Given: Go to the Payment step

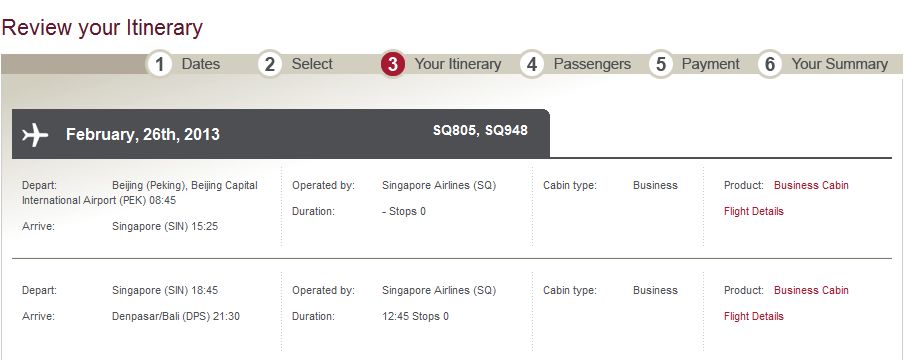Looking at the screenshot, I should 711,64.
